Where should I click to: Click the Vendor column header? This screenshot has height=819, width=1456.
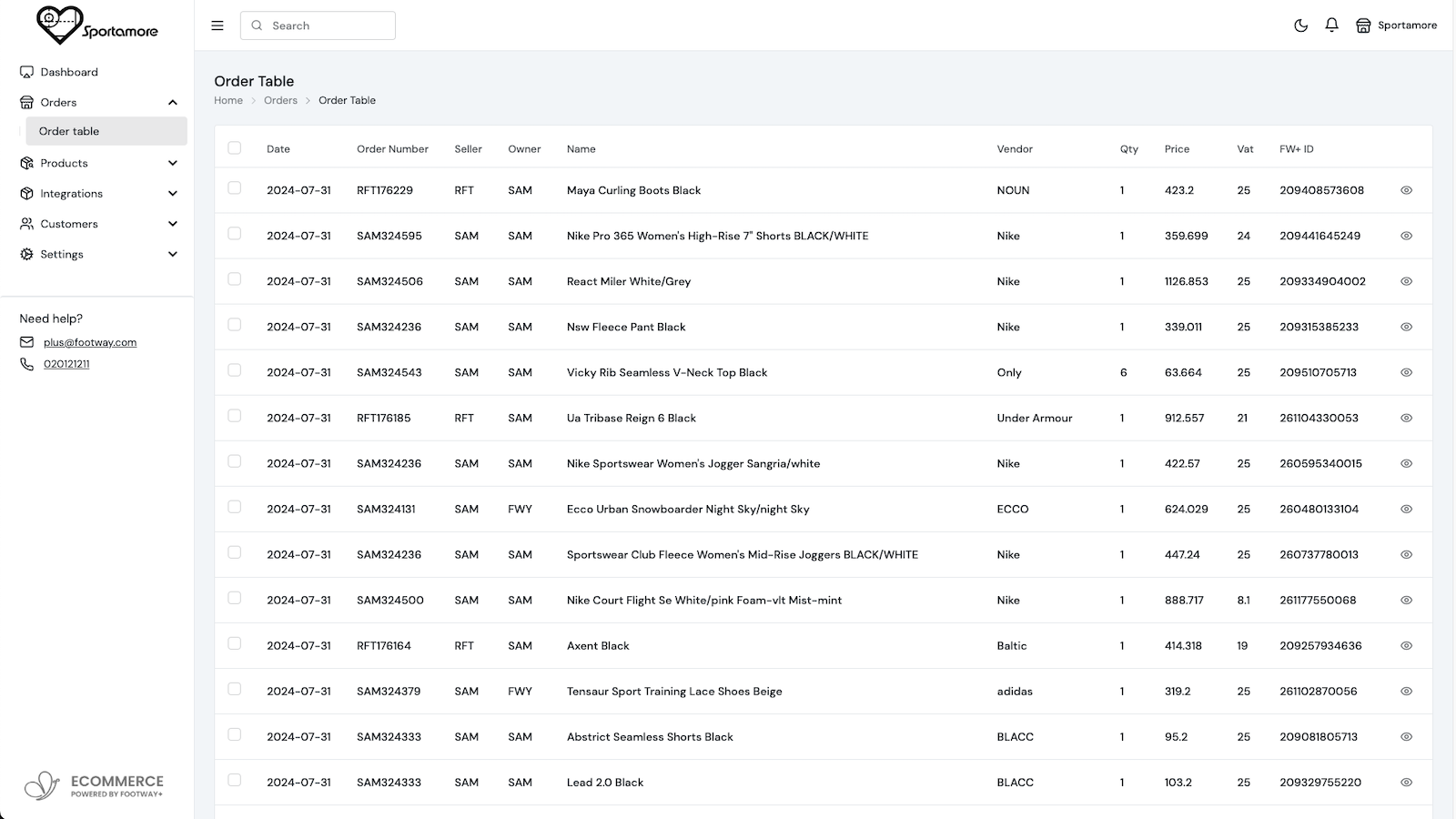pyautogui.click(x=1015, y=149)
